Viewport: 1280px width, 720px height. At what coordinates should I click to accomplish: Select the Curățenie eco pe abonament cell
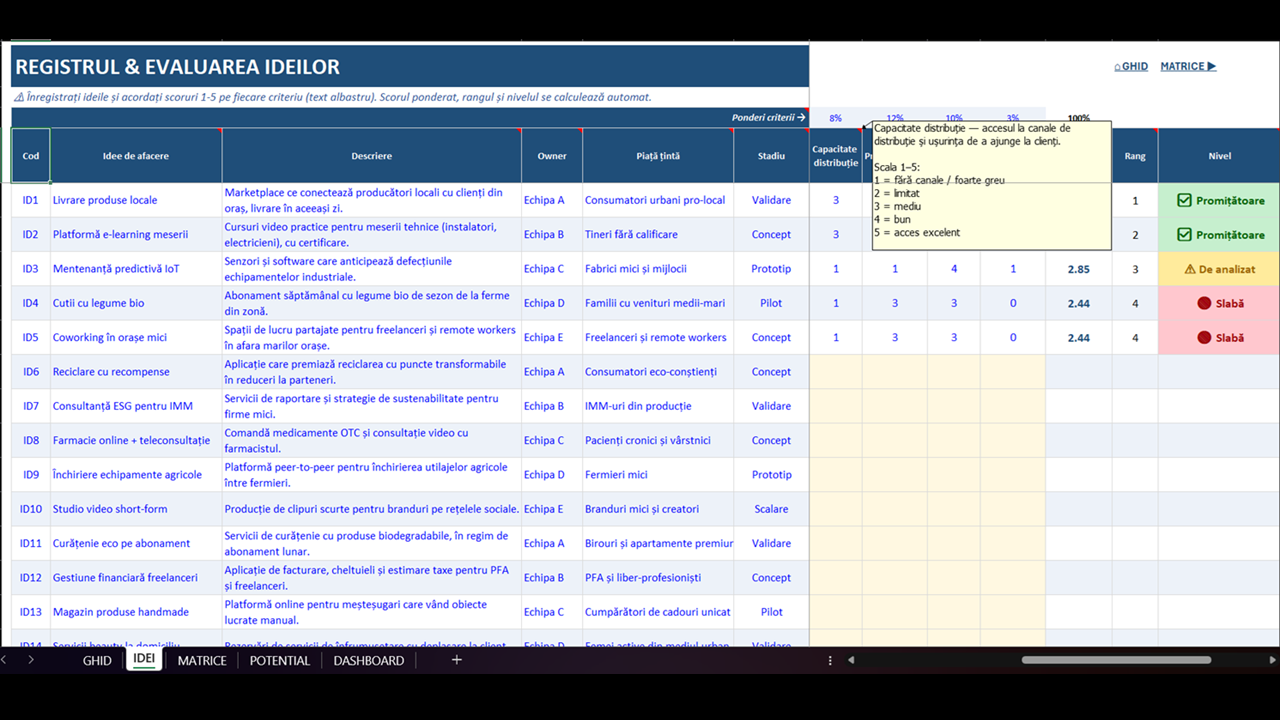click(x=136, y=543)
